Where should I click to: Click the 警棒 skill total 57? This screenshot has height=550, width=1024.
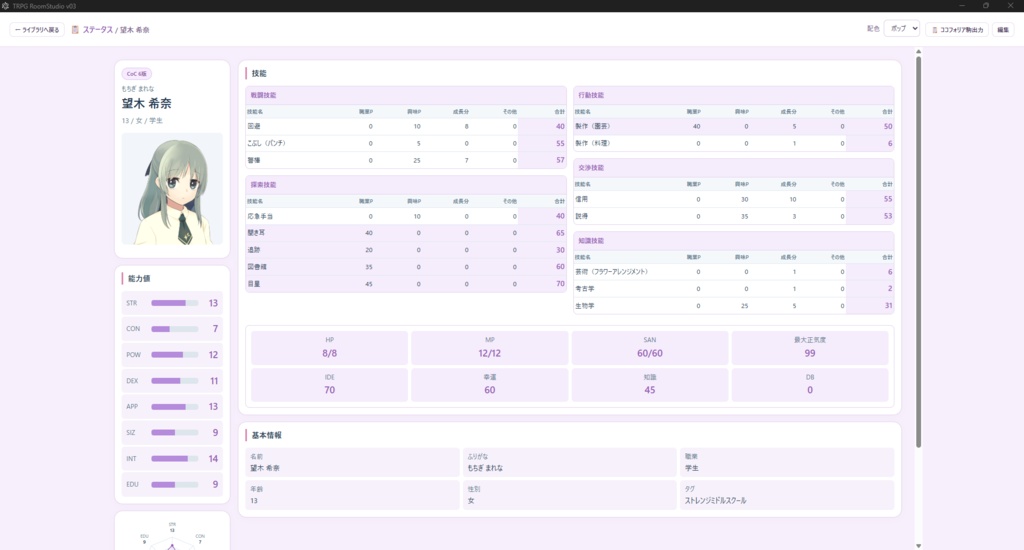(560, 160)
